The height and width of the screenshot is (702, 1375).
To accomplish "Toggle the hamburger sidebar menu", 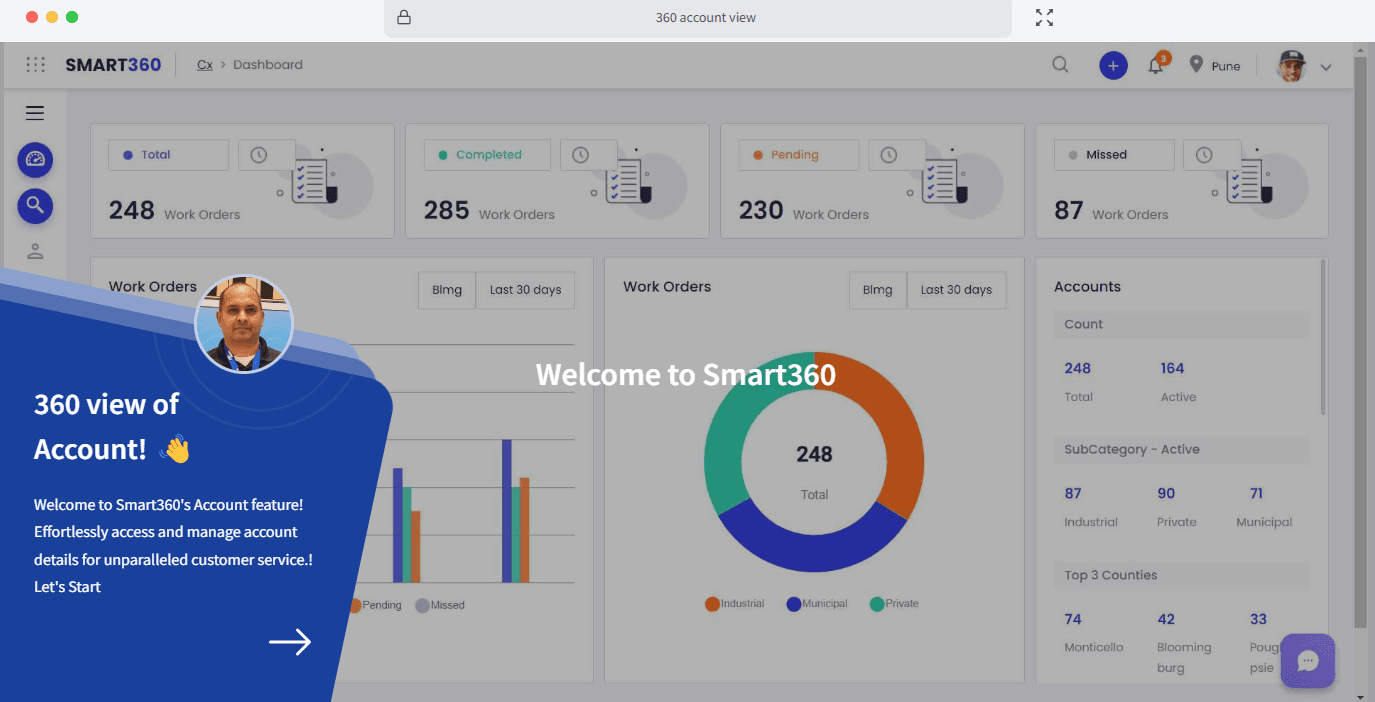I will (x=35, y=113).
